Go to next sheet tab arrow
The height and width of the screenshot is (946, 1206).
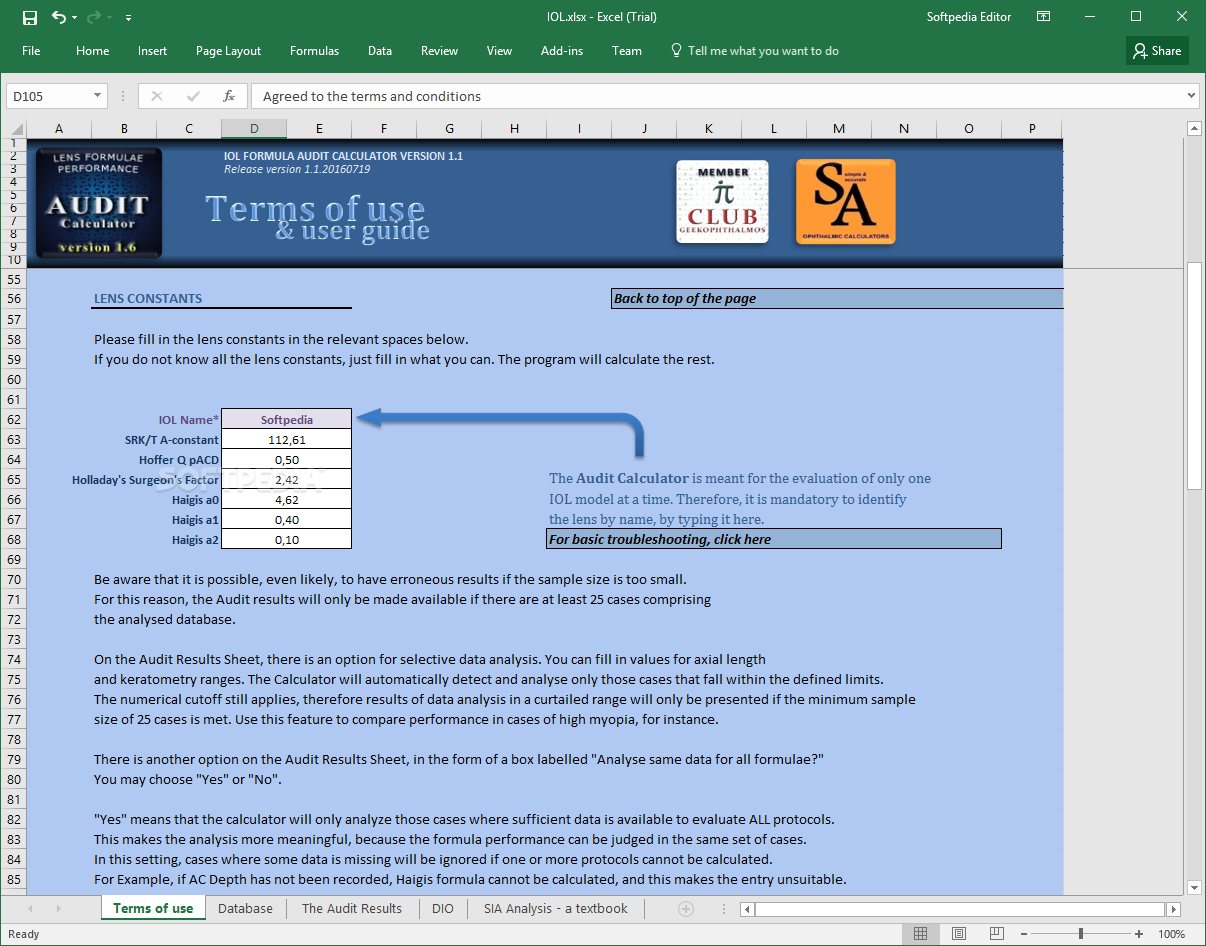point(58,909)
